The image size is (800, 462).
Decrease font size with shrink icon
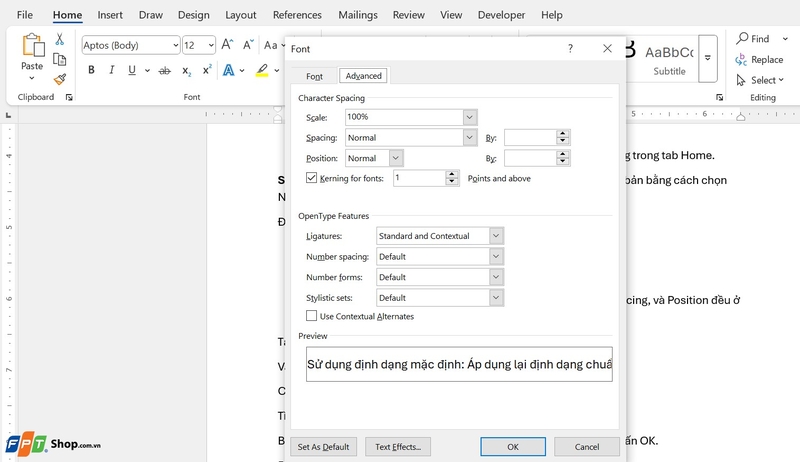pos(248,45)
